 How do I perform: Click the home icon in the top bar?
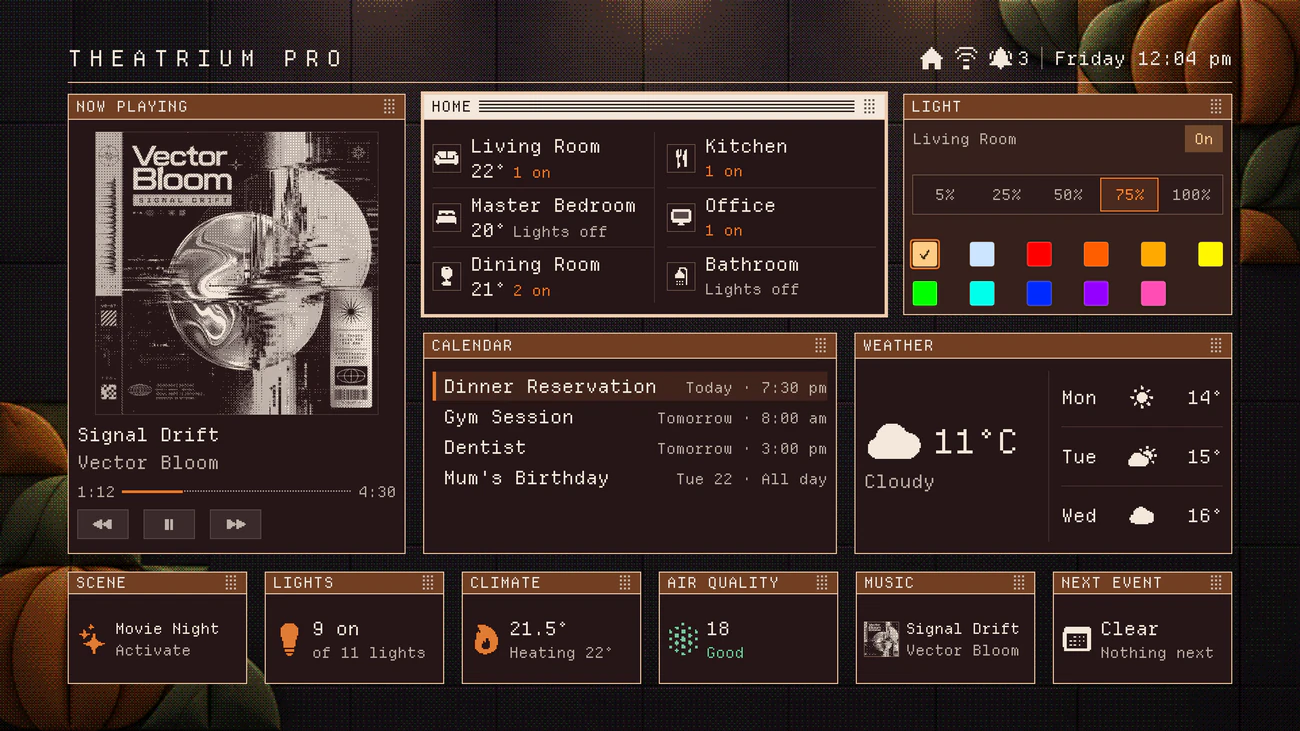(931, 59)
